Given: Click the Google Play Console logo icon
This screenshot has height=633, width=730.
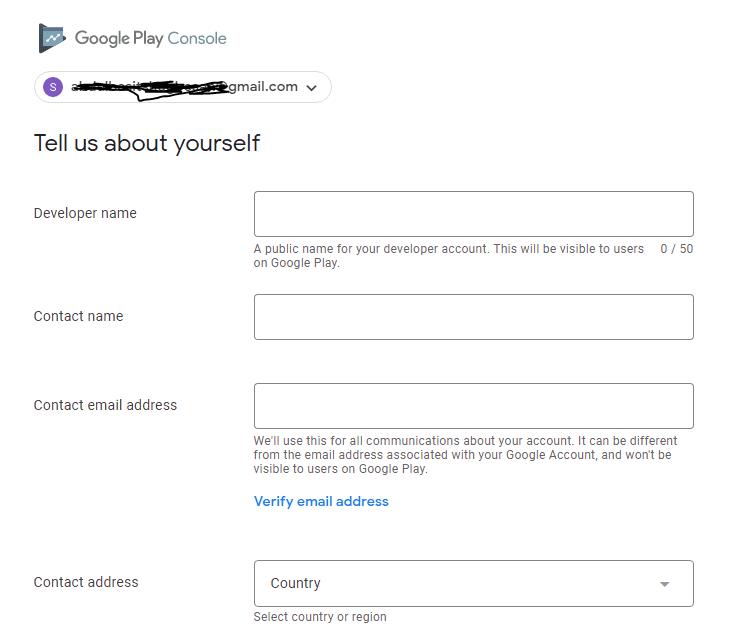Looking at the screenshot, I should tap(52, 38).
